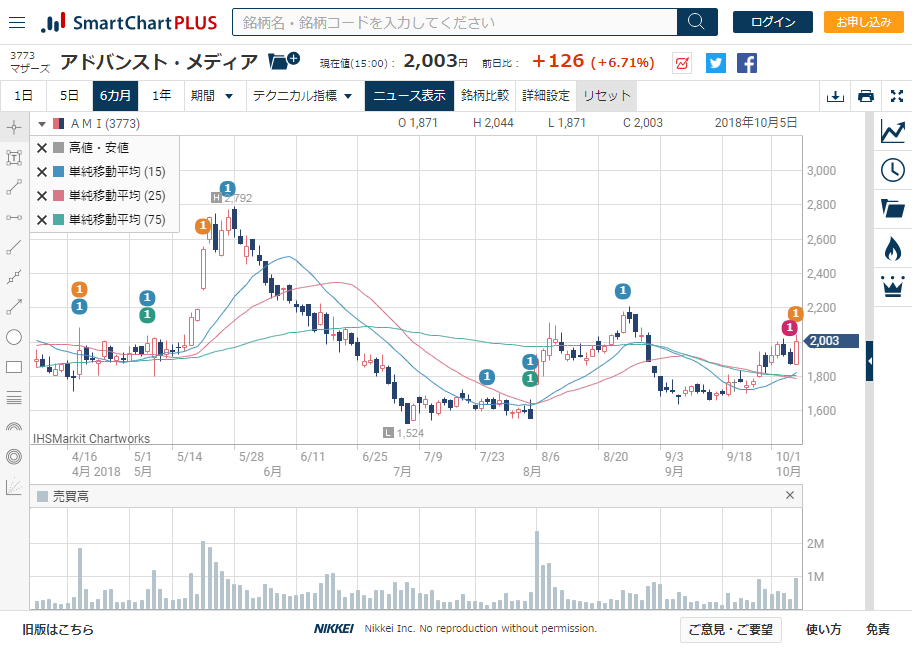Select the horizontal parallel lines tool
This screenshot has width=912, height=648.
(x=14, y=397)
